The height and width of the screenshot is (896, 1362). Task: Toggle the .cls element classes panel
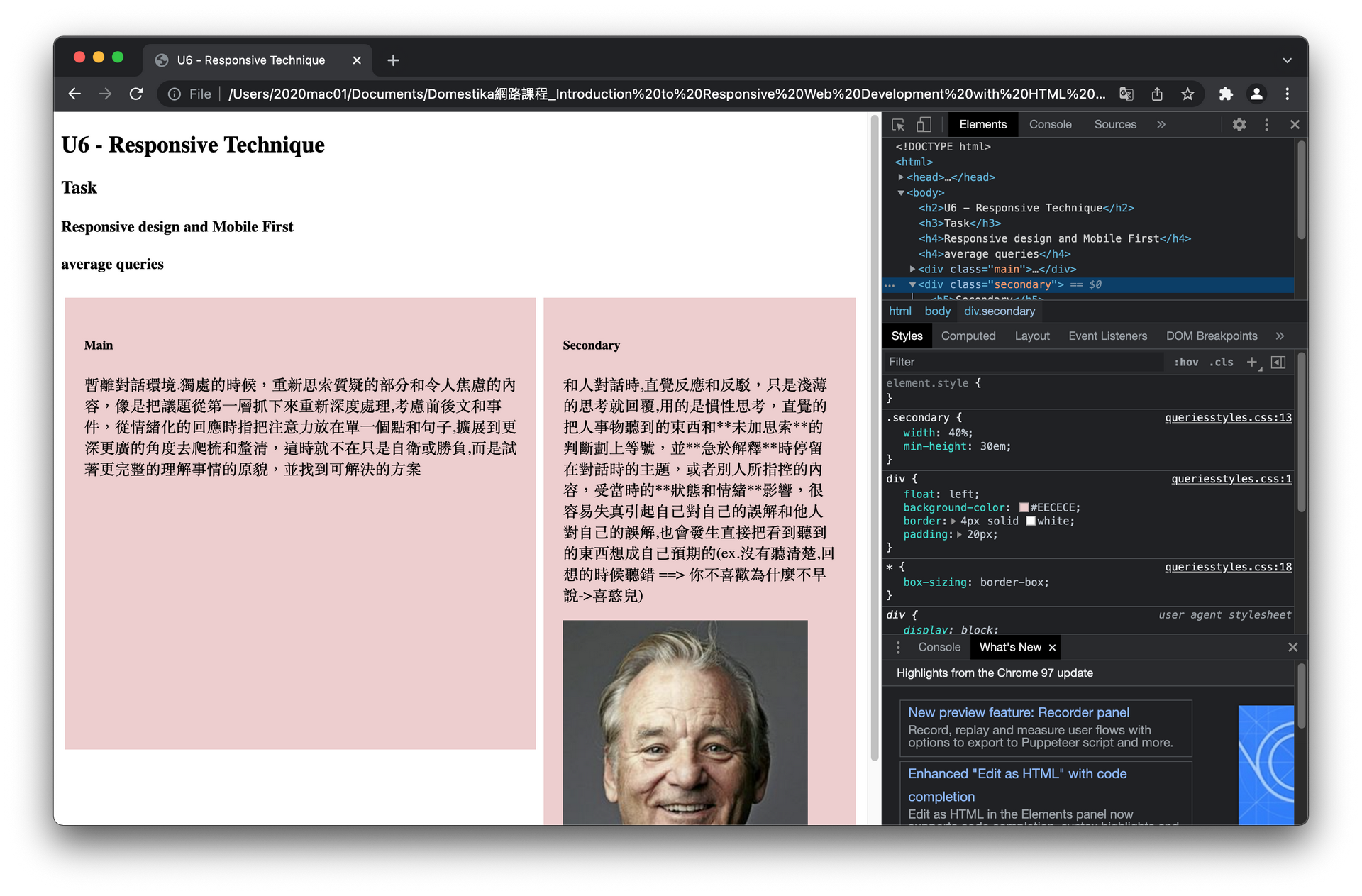click(1222, 362)
